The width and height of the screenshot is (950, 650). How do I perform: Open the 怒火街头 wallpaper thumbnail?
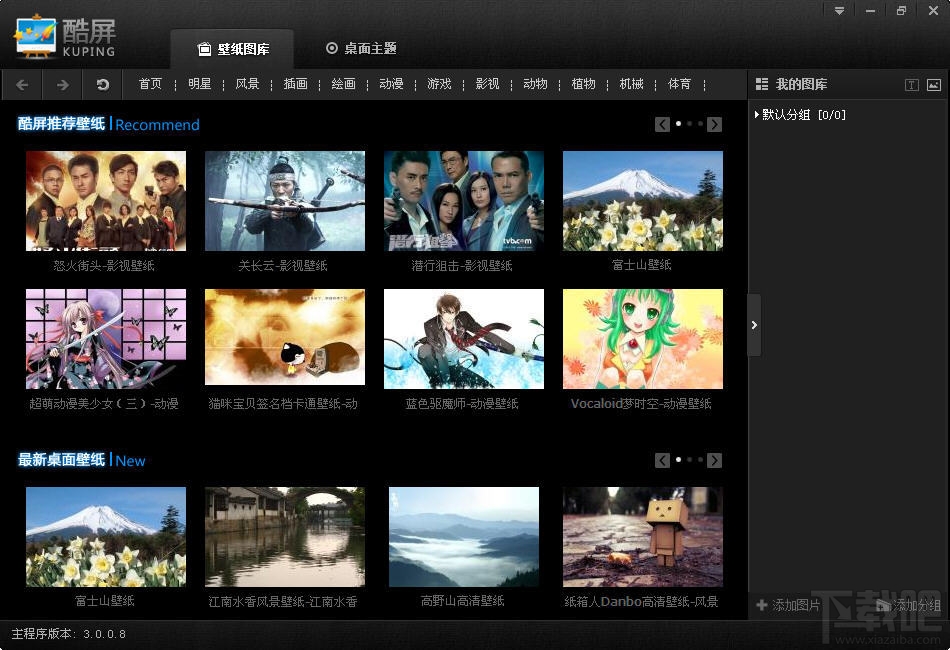pos(106,201)
